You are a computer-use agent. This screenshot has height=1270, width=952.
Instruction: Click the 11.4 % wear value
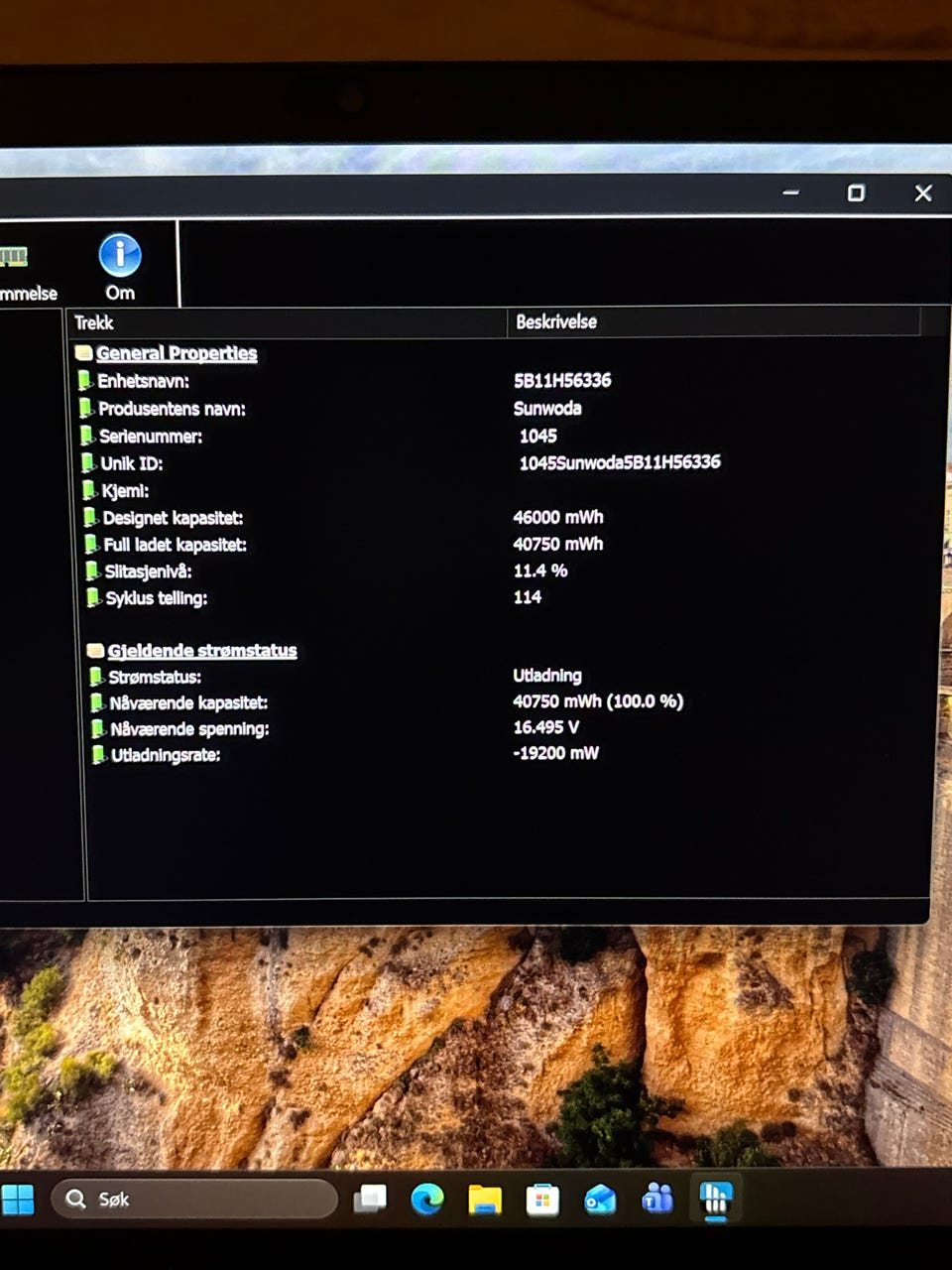(x=540, y=571)
